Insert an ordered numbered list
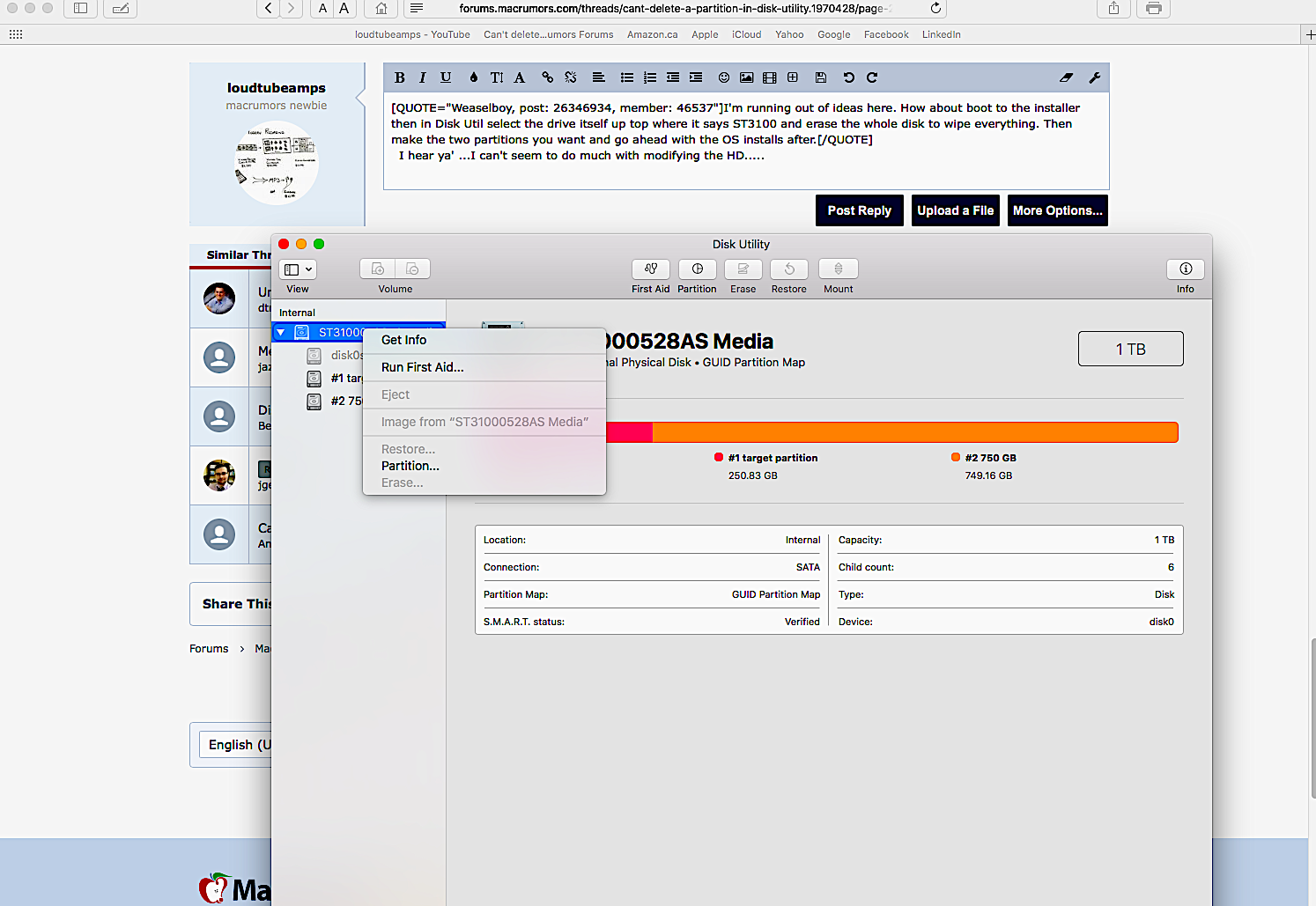The width and height of the screenshot is (1316, 906). click(650, 77)
